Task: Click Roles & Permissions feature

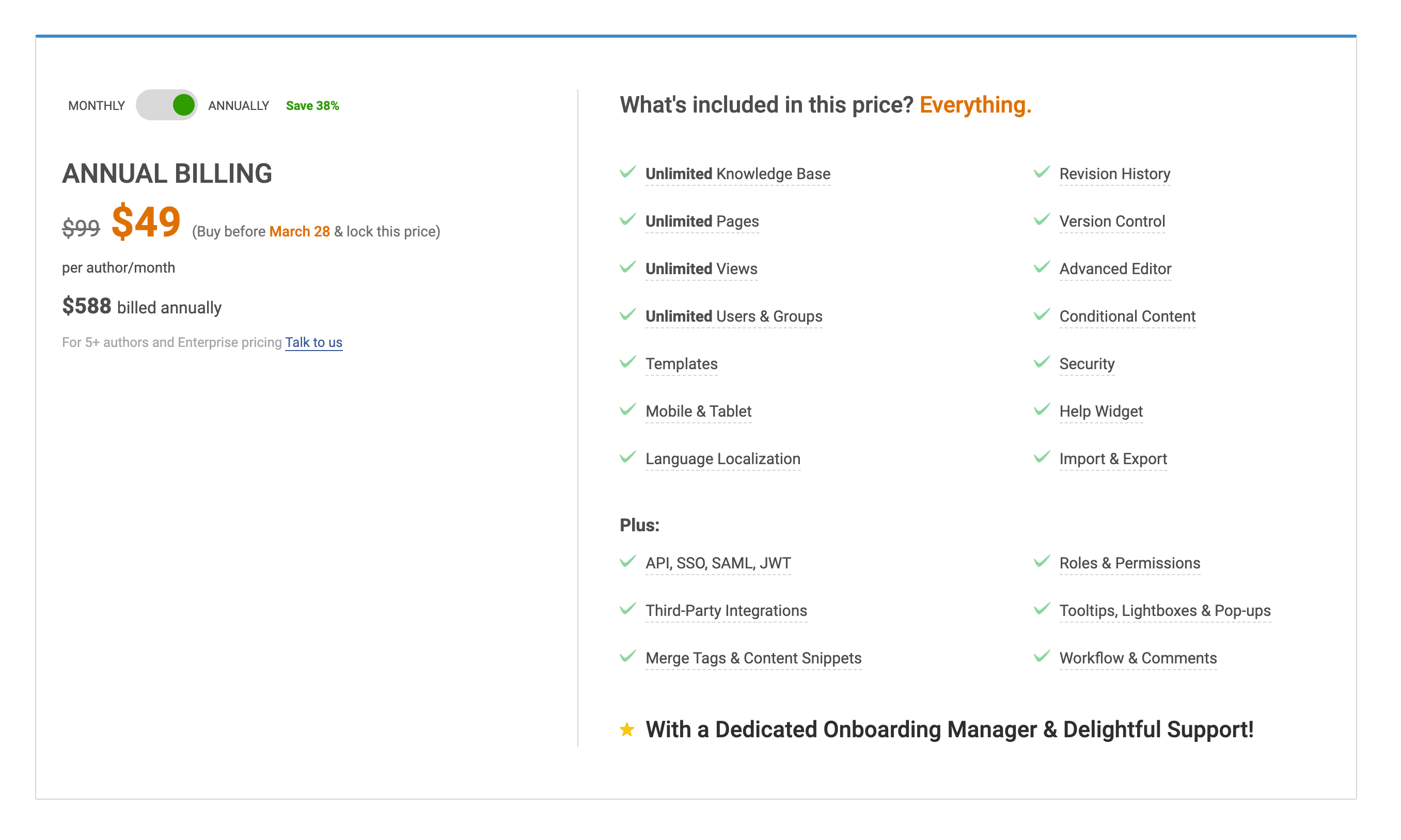Action: (x=1129, y=563)
